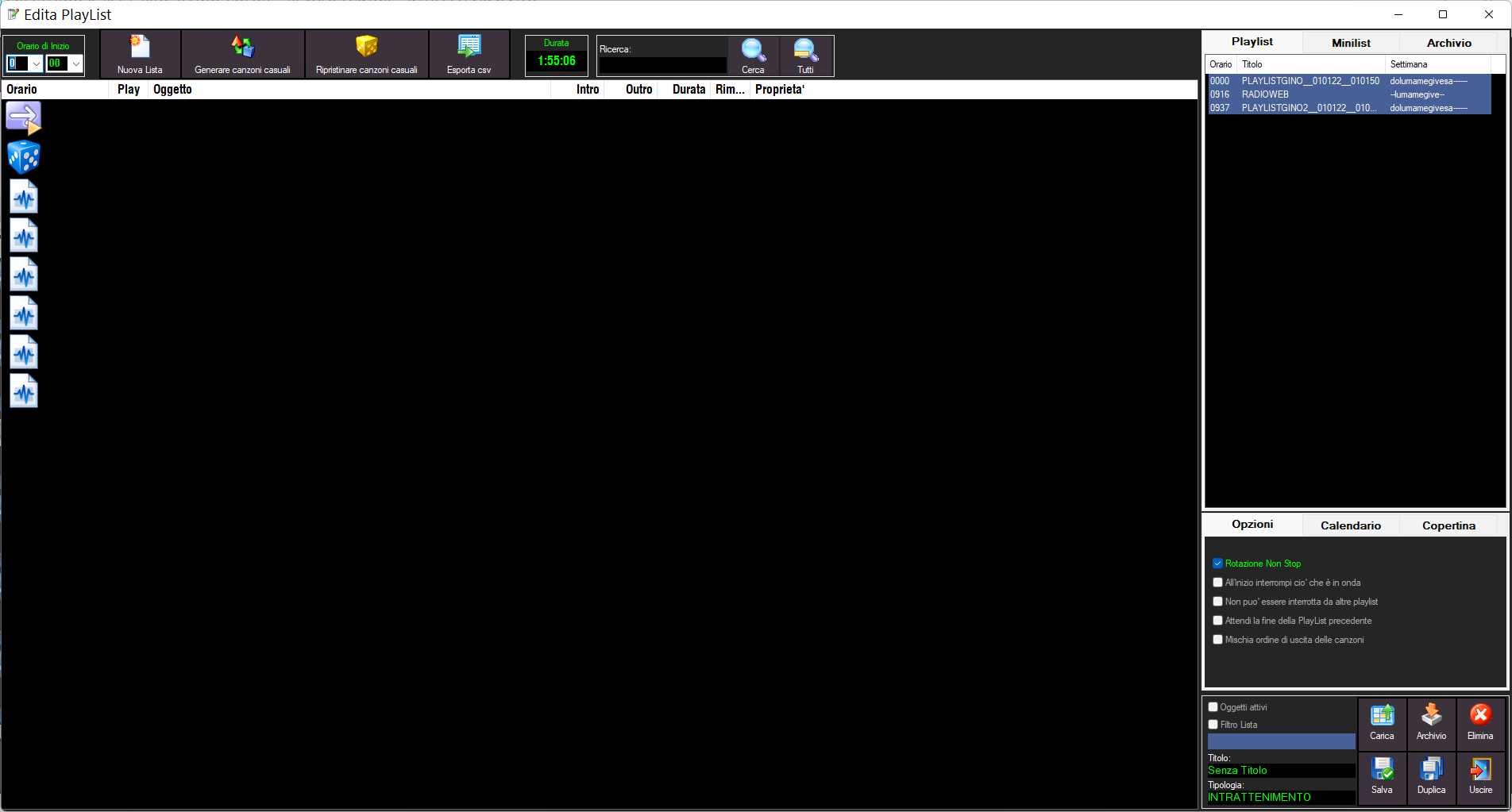The width and height of the screenshot is (1512, 812).
Task: Click the Orario column header in main list
Action: pyautogui.click(x=56, y=90)
